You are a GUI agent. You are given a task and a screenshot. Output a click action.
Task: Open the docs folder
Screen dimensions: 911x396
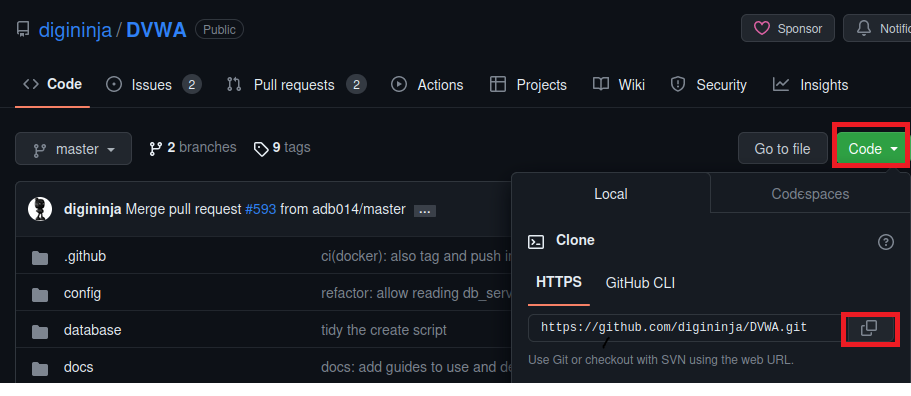point(78,368)
